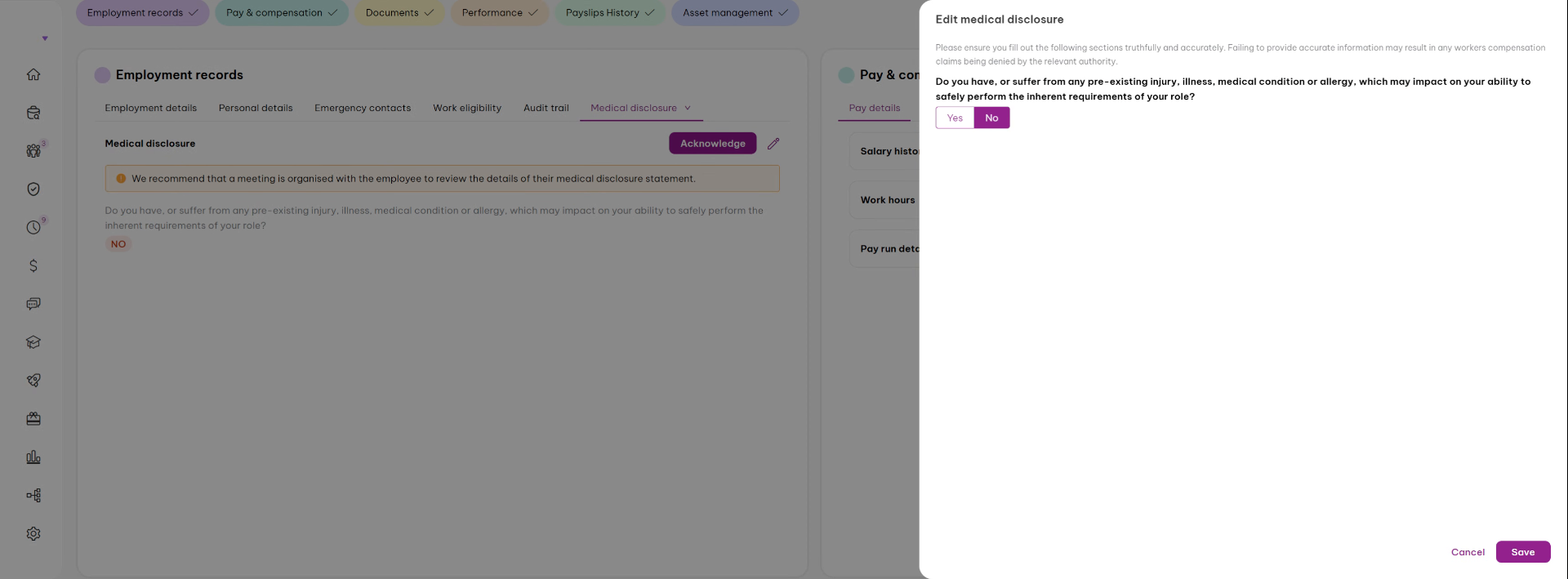The width and height of the screenshot is (1568, 579).
Task: Switch to Emergency contacts tab
Action: click(363, 108)
